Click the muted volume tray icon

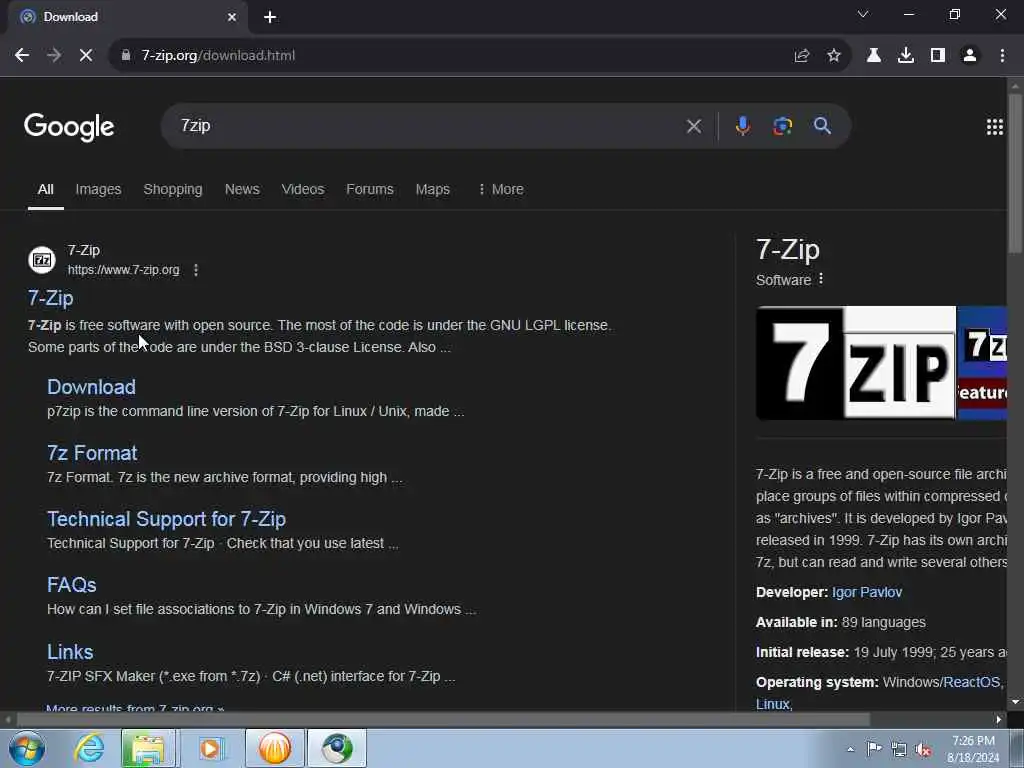(x=923, y=749)
